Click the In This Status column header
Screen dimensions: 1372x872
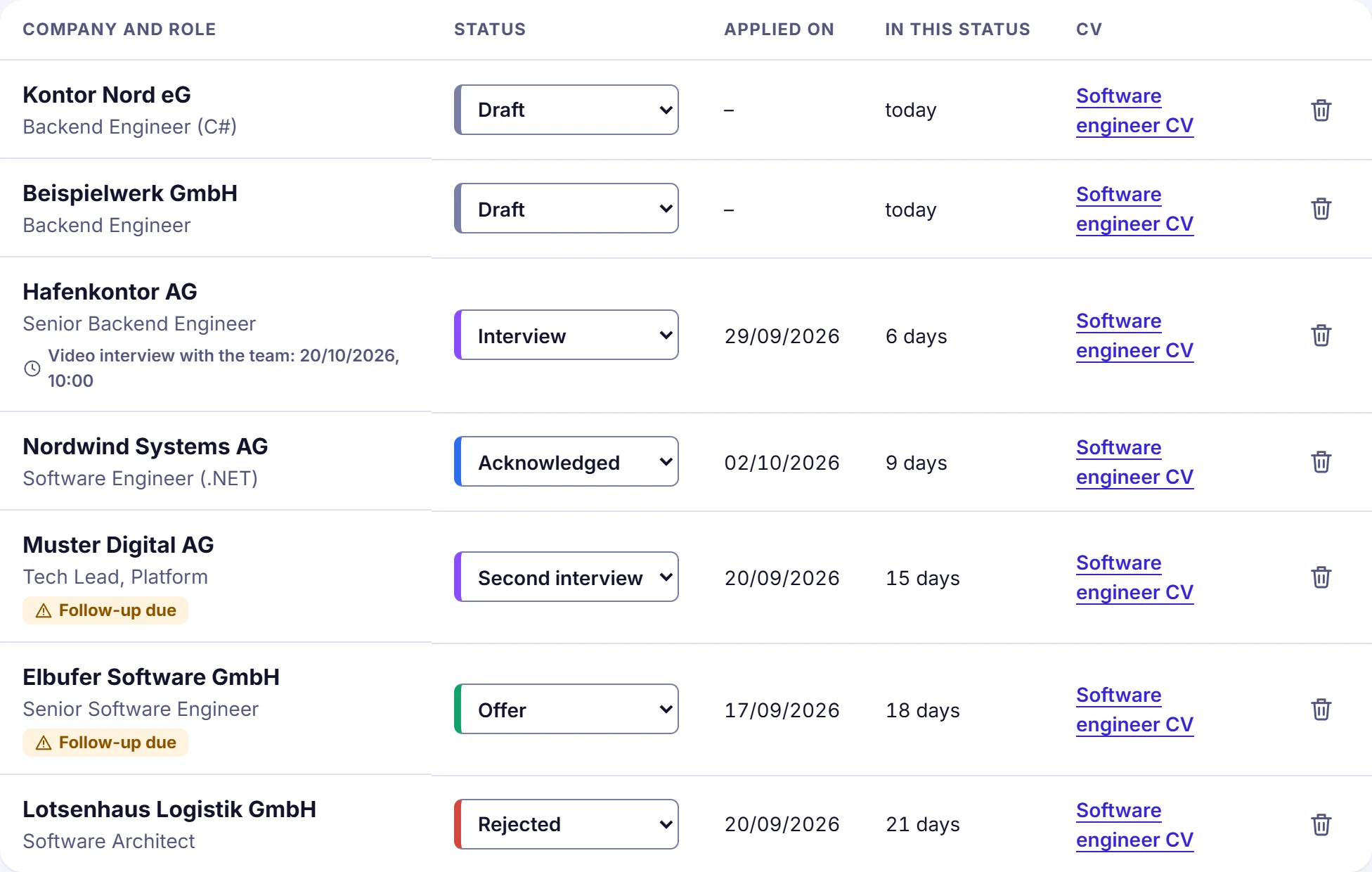tap(957, 30)
